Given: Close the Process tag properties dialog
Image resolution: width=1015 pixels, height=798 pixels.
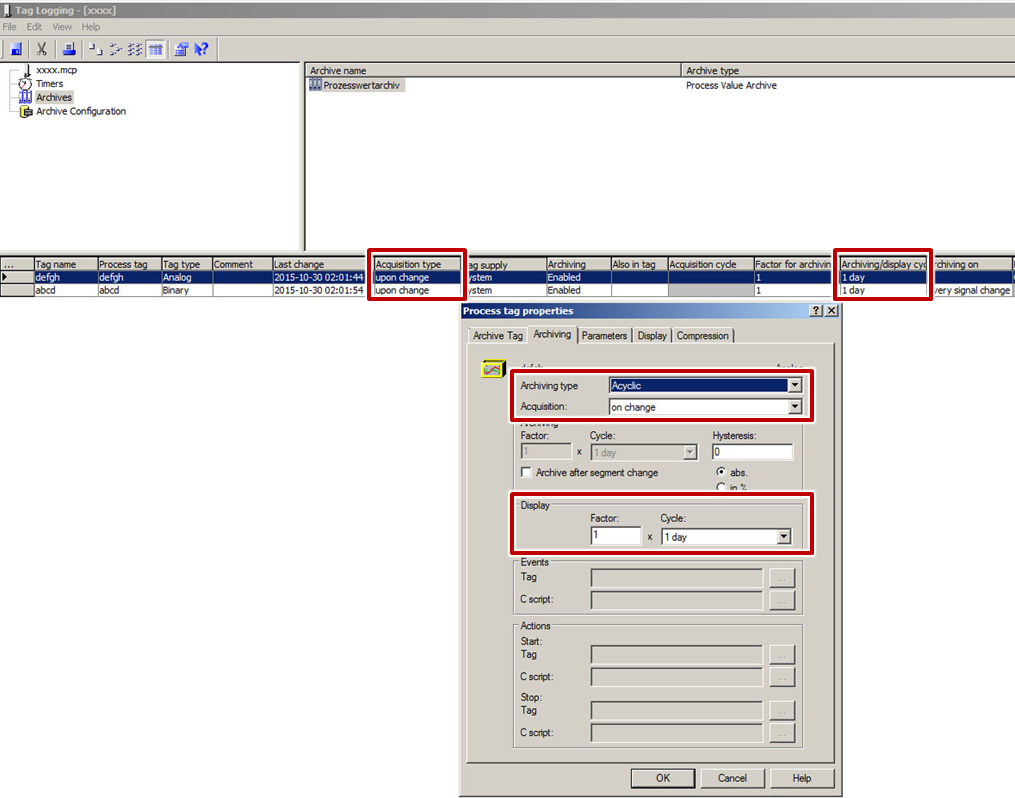Looking at the screenshot, I should point(832,311).
